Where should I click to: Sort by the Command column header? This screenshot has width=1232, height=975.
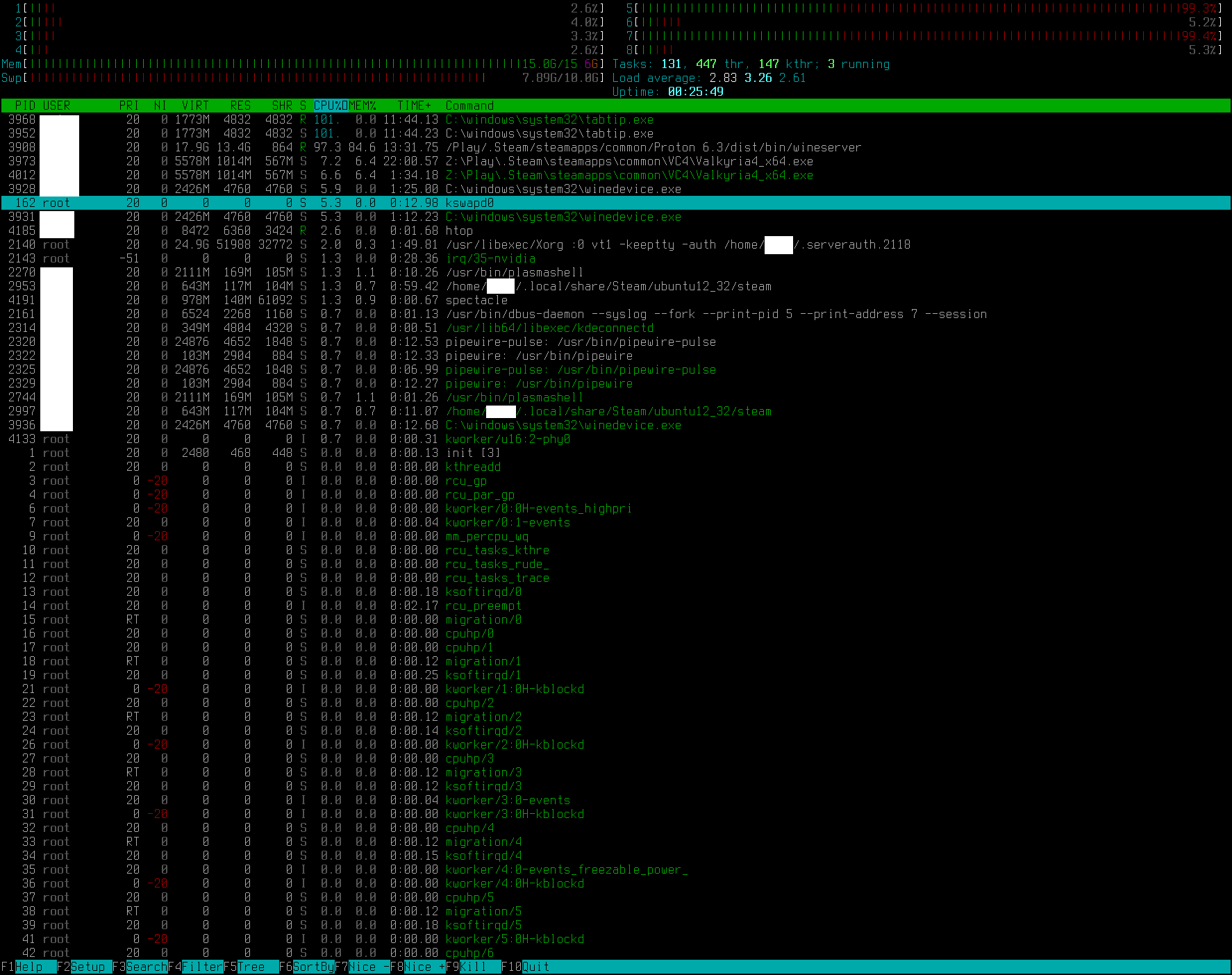tap(469, 106)
